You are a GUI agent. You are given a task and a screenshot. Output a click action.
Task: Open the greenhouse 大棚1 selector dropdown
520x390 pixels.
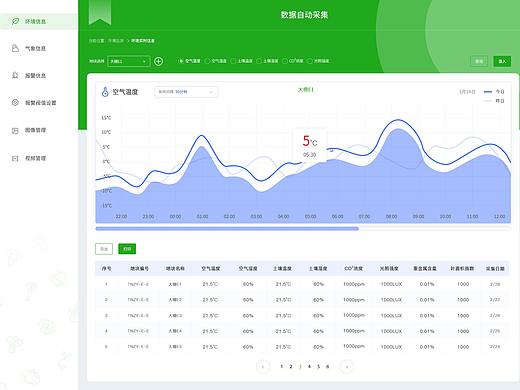point(129,61)
